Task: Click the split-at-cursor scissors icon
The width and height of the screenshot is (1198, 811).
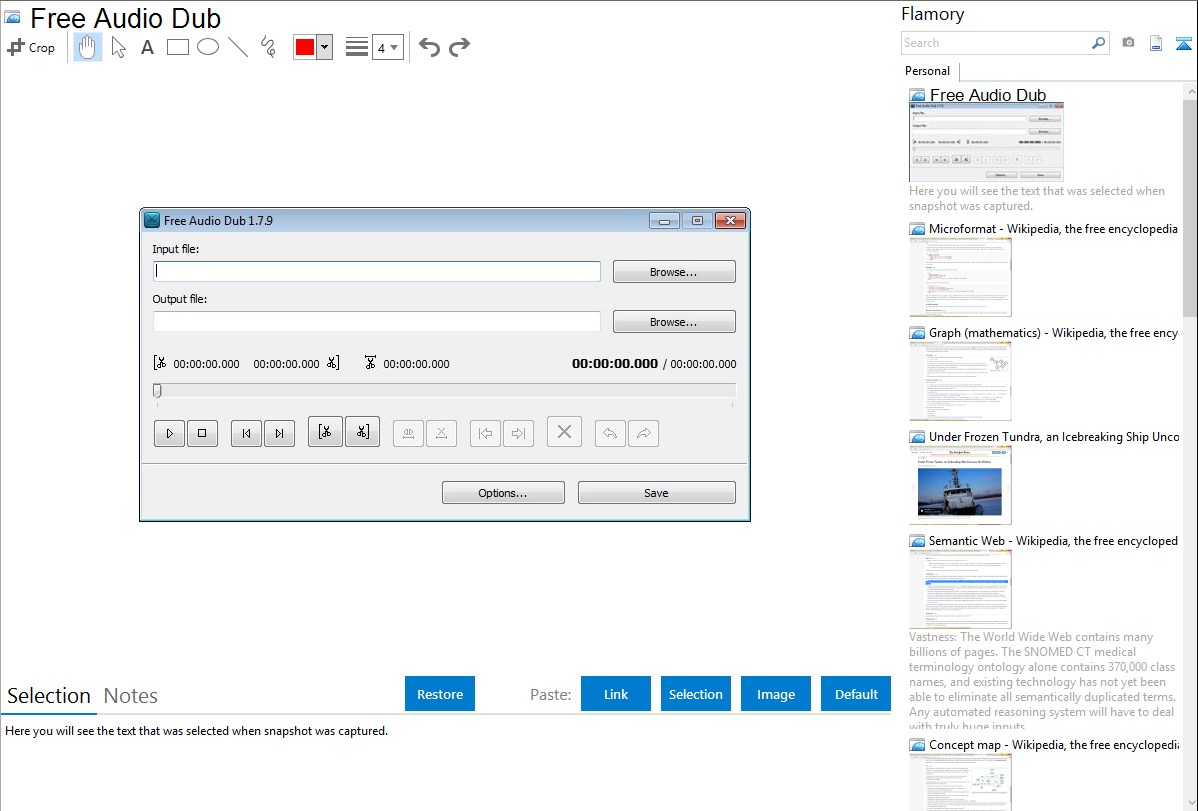Action: [371, 363]
